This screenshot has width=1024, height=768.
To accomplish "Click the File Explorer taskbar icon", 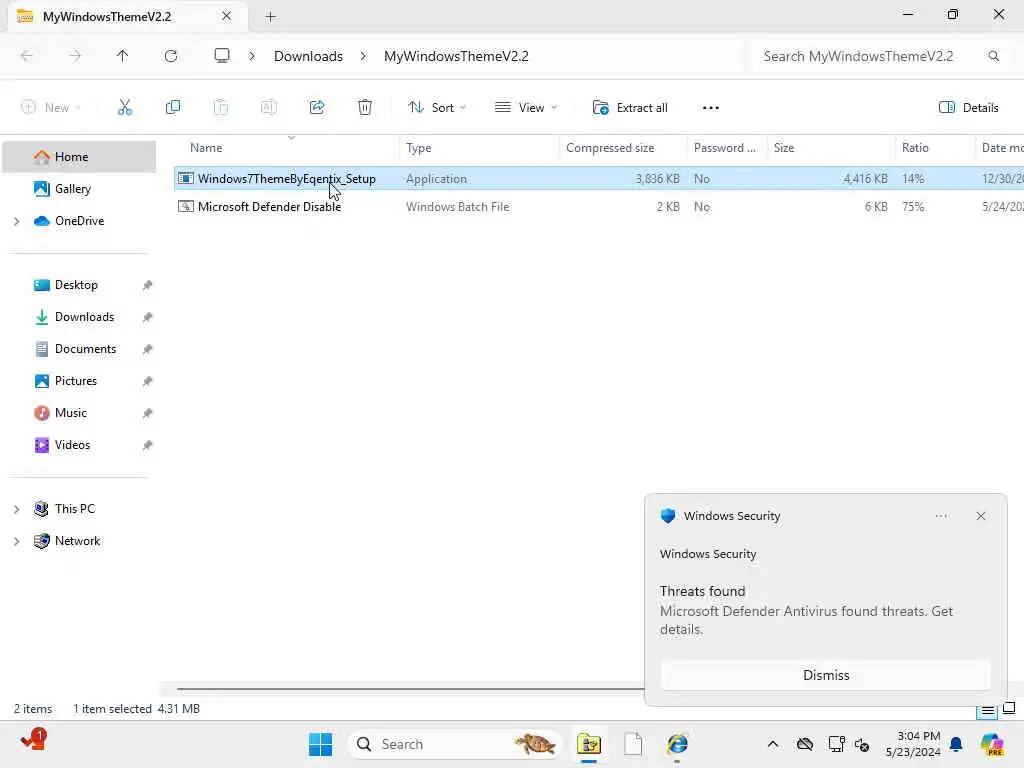I will tap(588, 744).
